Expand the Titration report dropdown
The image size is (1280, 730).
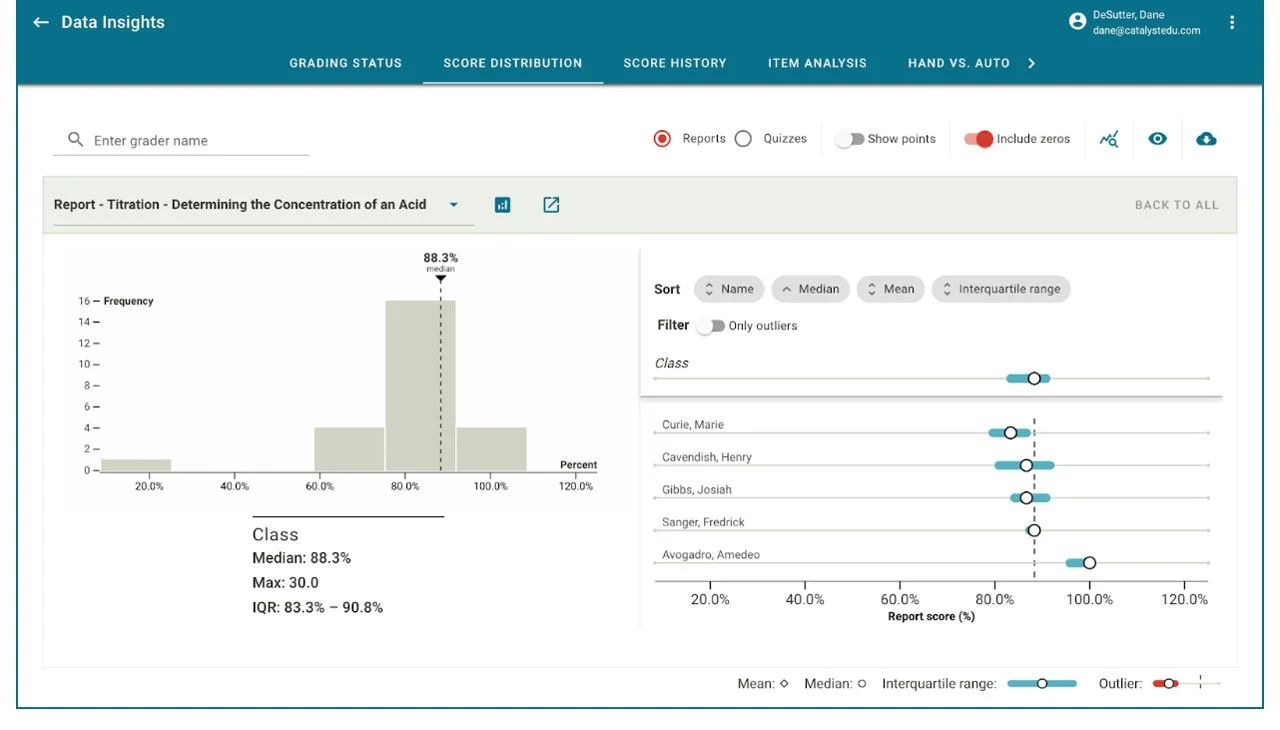pos(452,204)
